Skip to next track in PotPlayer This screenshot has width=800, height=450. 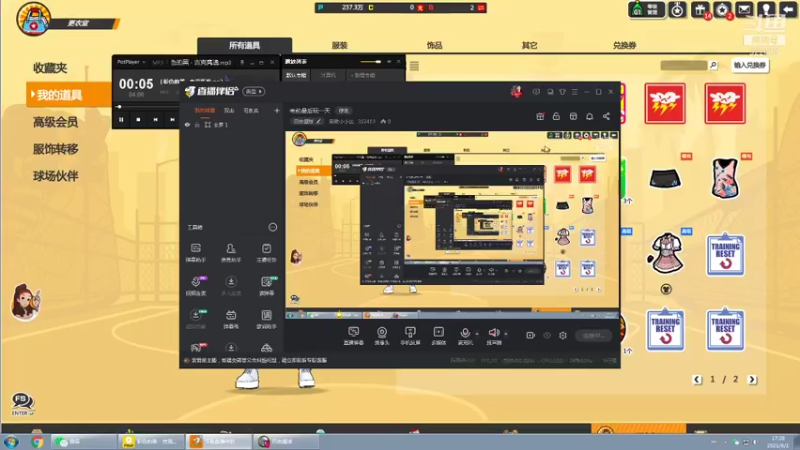click(x=172, y=119)
